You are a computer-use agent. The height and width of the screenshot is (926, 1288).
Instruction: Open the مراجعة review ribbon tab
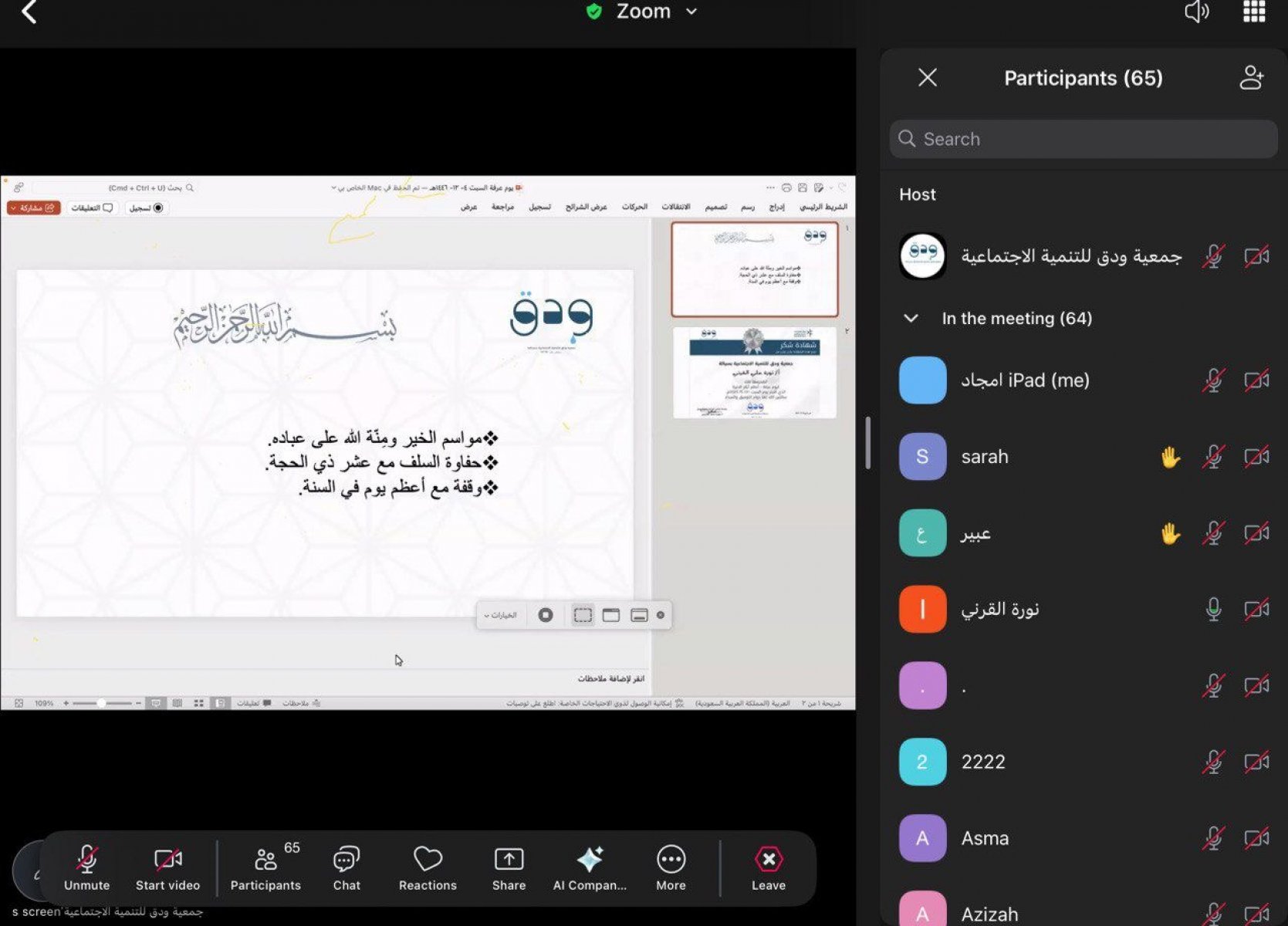pos(502,207)
